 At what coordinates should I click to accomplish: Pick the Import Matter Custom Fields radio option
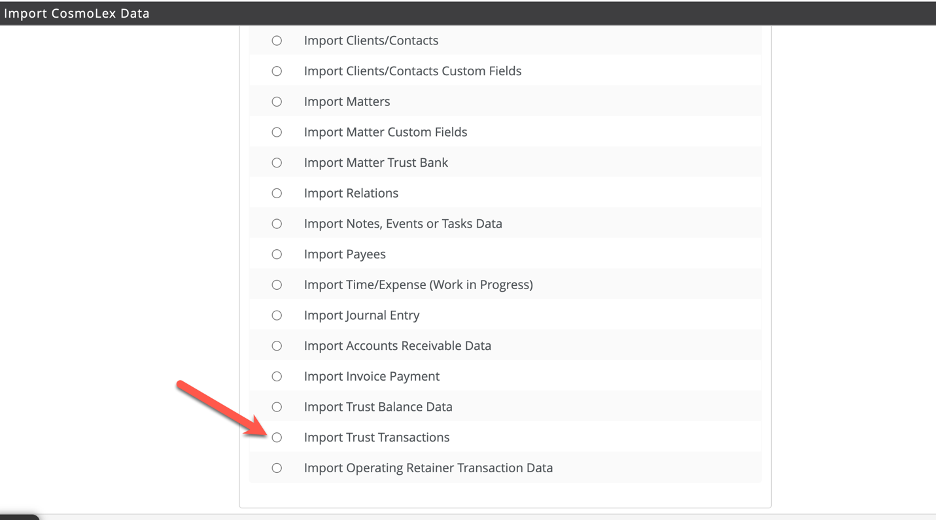(277, 132)
